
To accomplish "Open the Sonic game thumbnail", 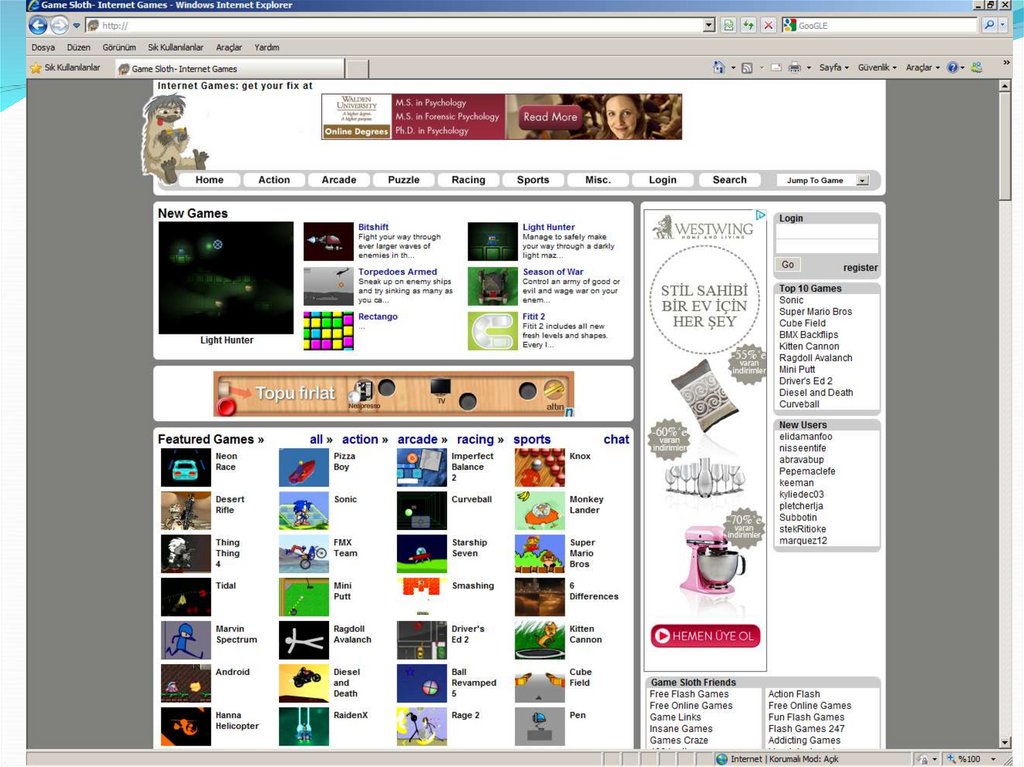I will tap(304, 510).
